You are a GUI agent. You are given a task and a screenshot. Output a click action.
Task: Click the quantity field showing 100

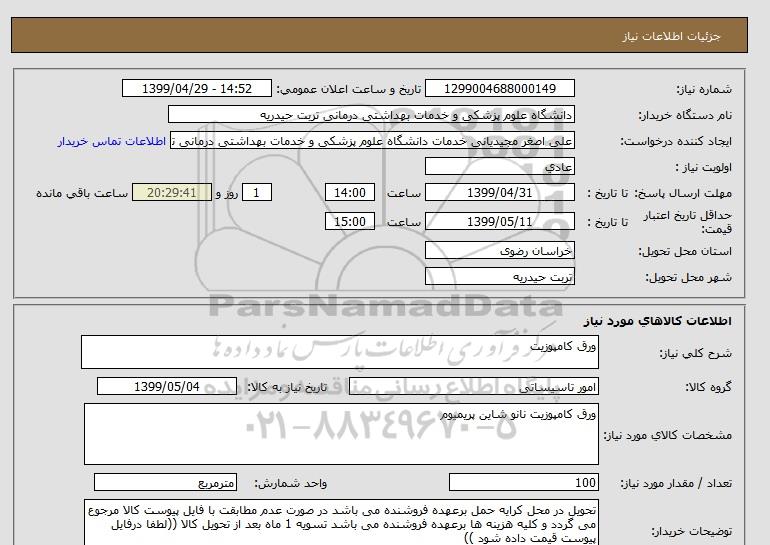523,483
